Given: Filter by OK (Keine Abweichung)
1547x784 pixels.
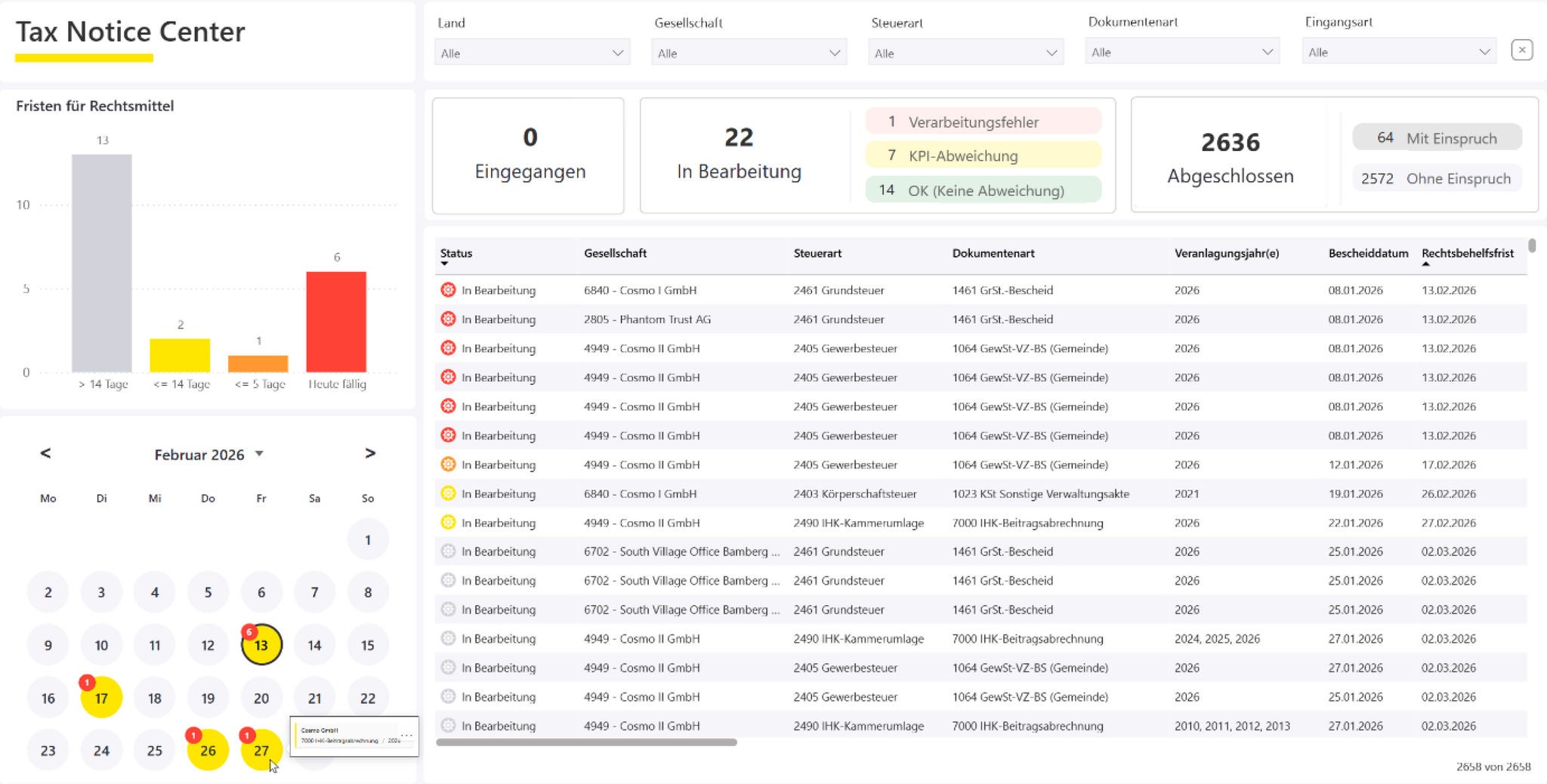Looking at the screenshot, I should 983,190.
